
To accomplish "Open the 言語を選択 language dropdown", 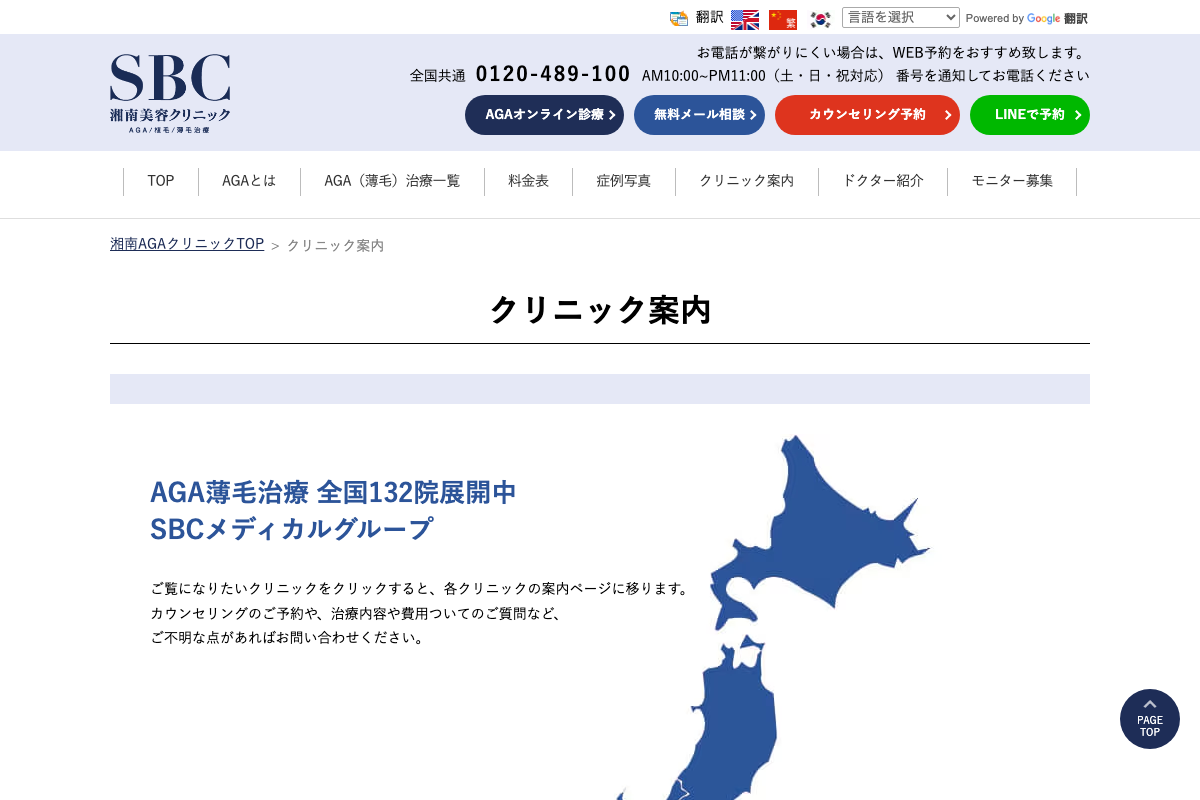I will click(x=900, y=17).
